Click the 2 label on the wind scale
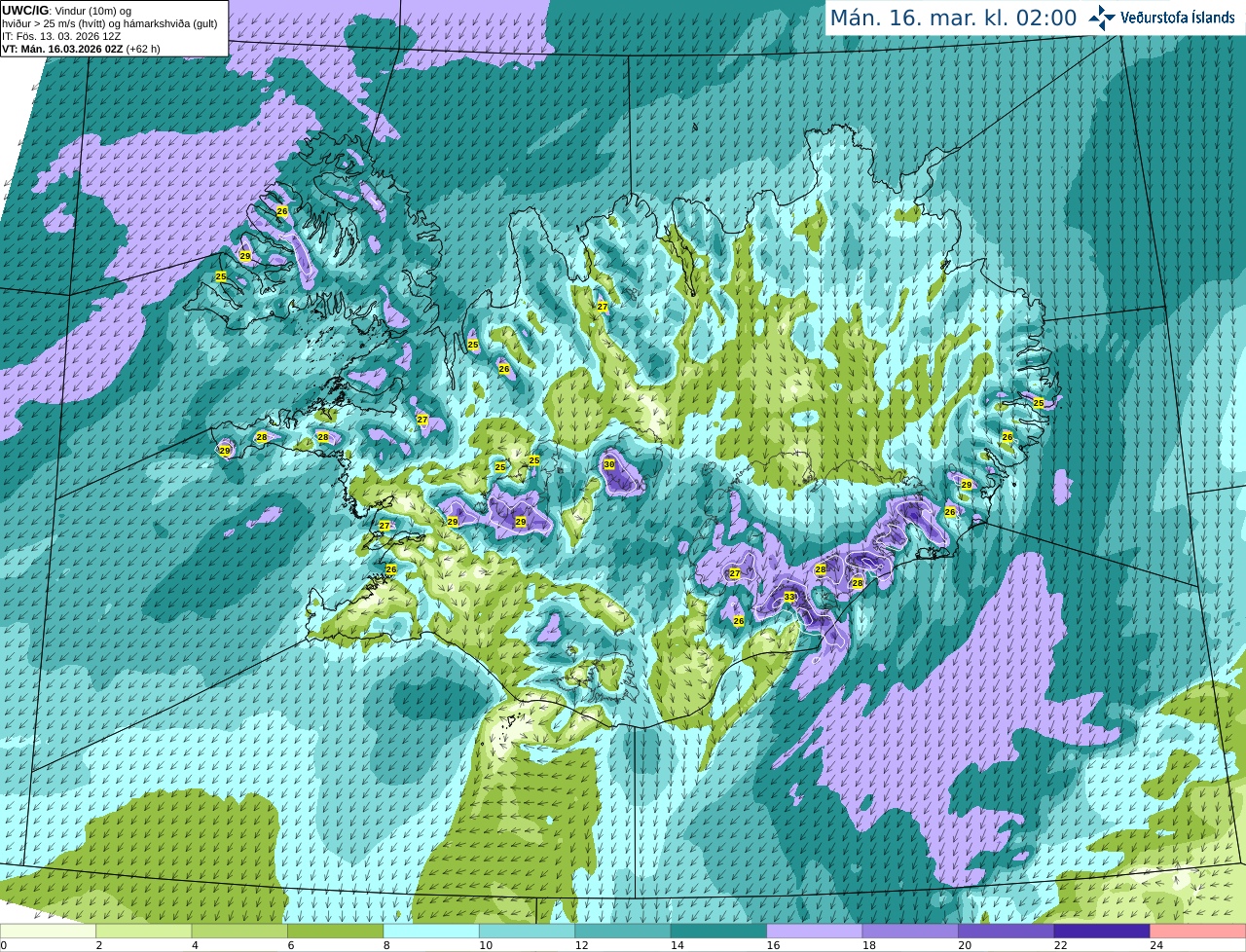Viewport: 1246px width, 952px height. pyautogui.click(x=99, y=945)
